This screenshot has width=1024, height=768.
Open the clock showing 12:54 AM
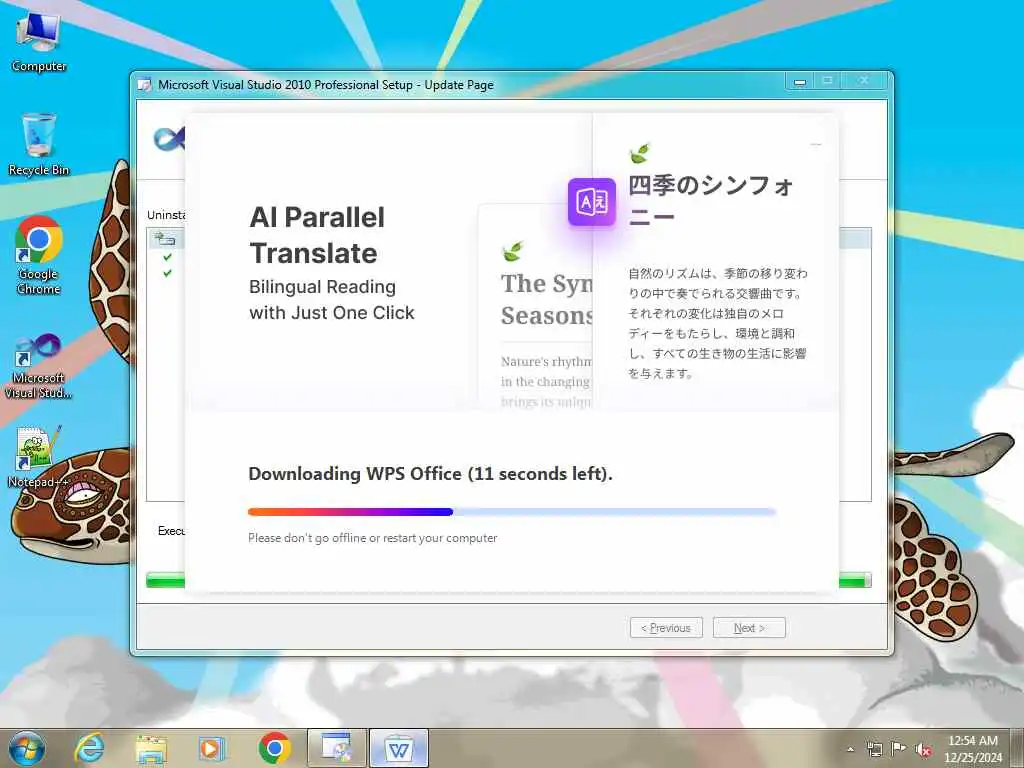(973, 749)
